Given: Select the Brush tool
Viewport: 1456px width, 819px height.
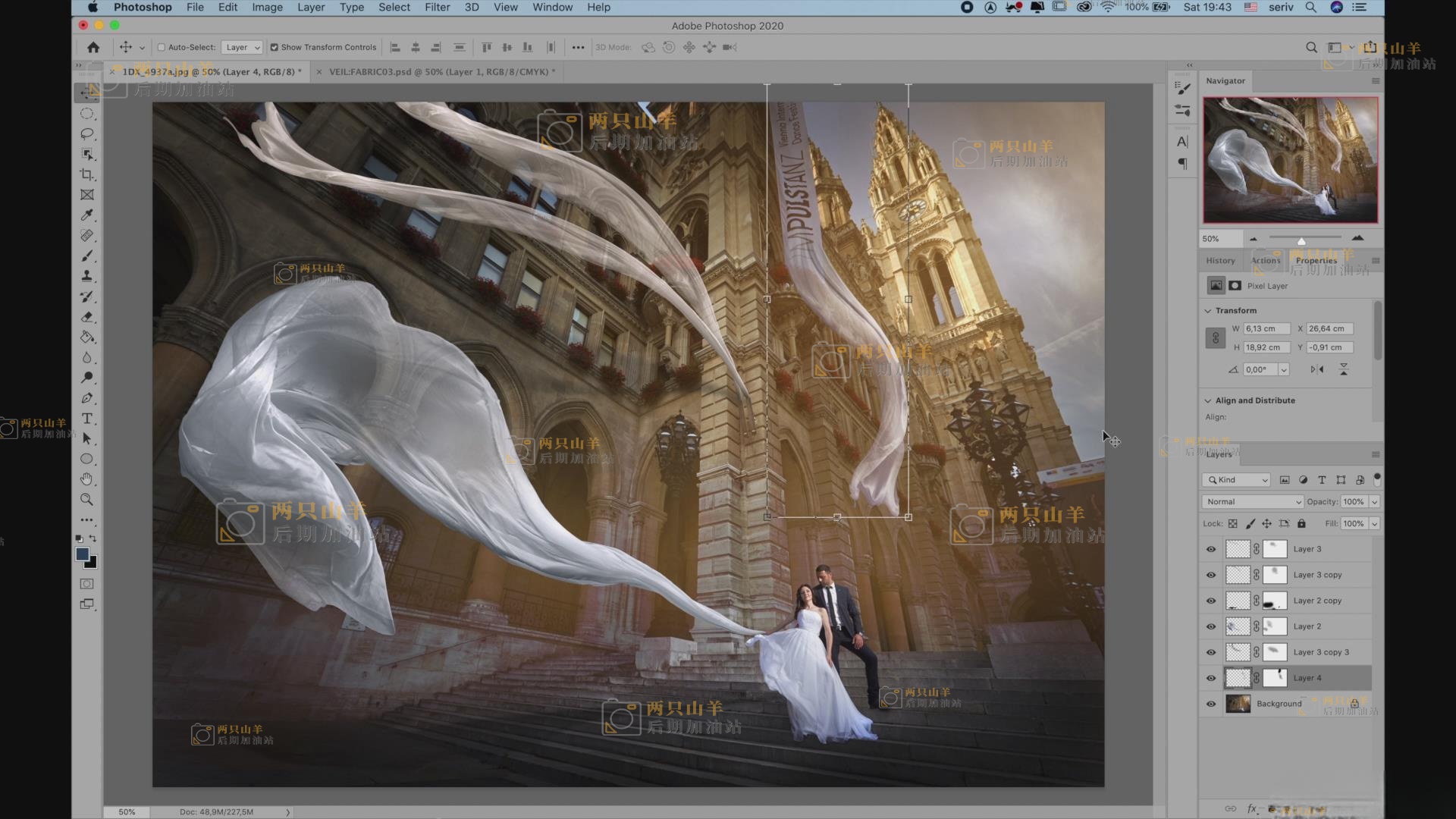Looking at the screenshot, I should click(x=87, y=256).
